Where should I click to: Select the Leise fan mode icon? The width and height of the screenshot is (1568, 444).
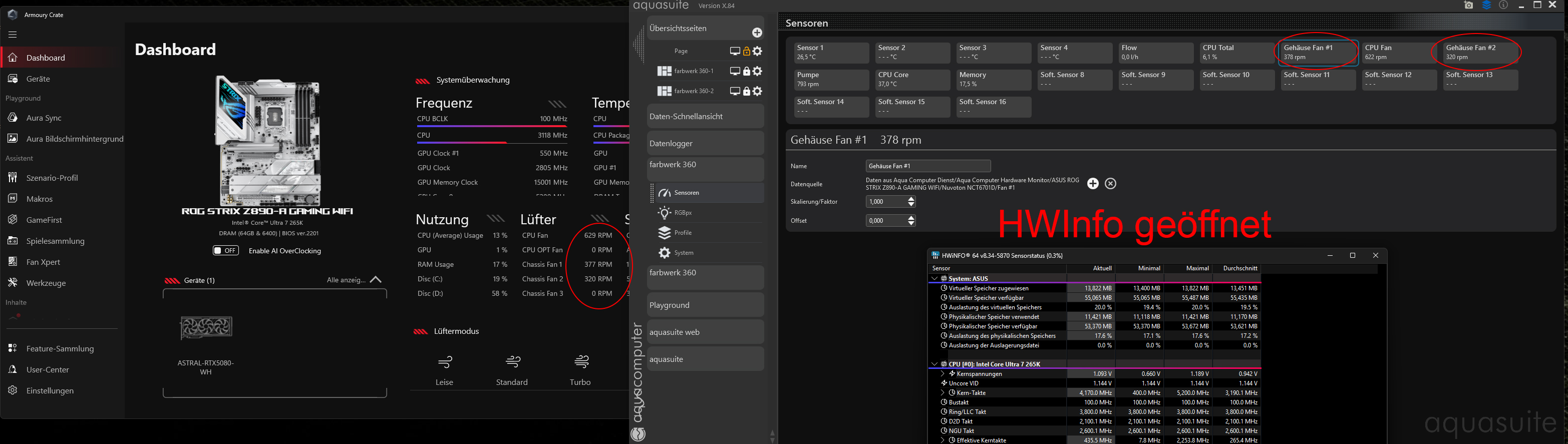445,362
